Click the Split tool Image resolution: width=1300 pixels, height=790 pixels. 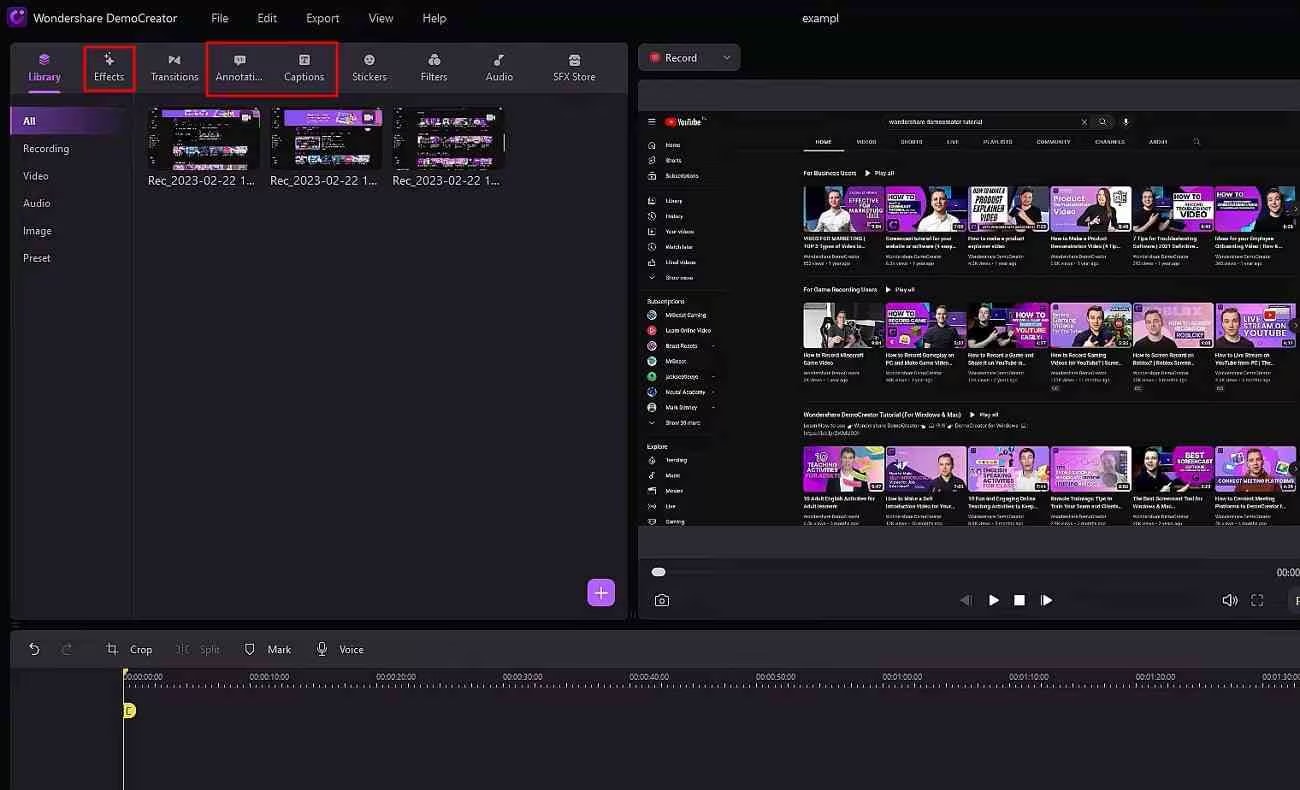tap(198, 649)
